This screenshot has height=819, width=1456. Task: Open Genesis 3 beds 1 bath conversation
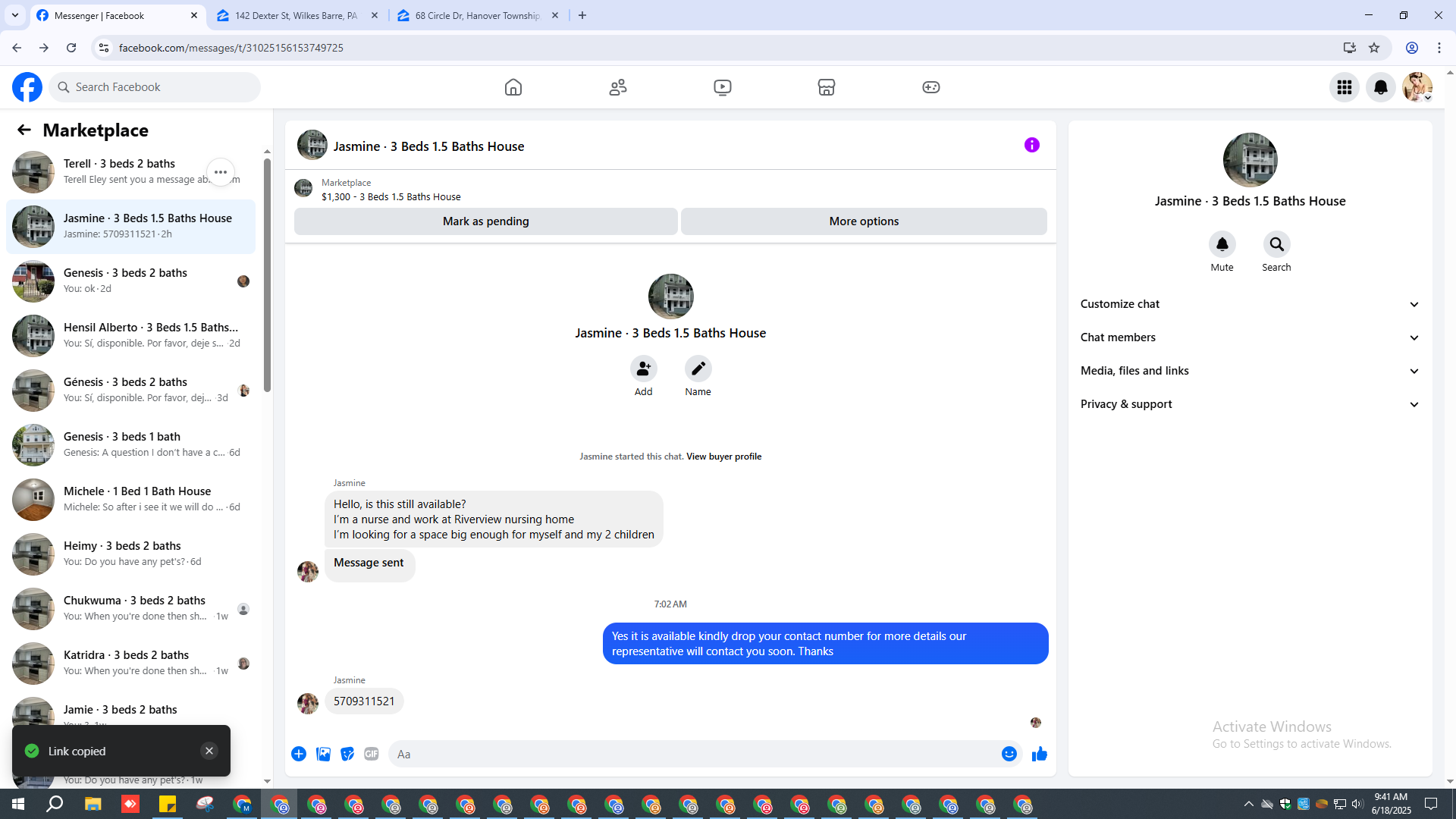click(131, 445)
